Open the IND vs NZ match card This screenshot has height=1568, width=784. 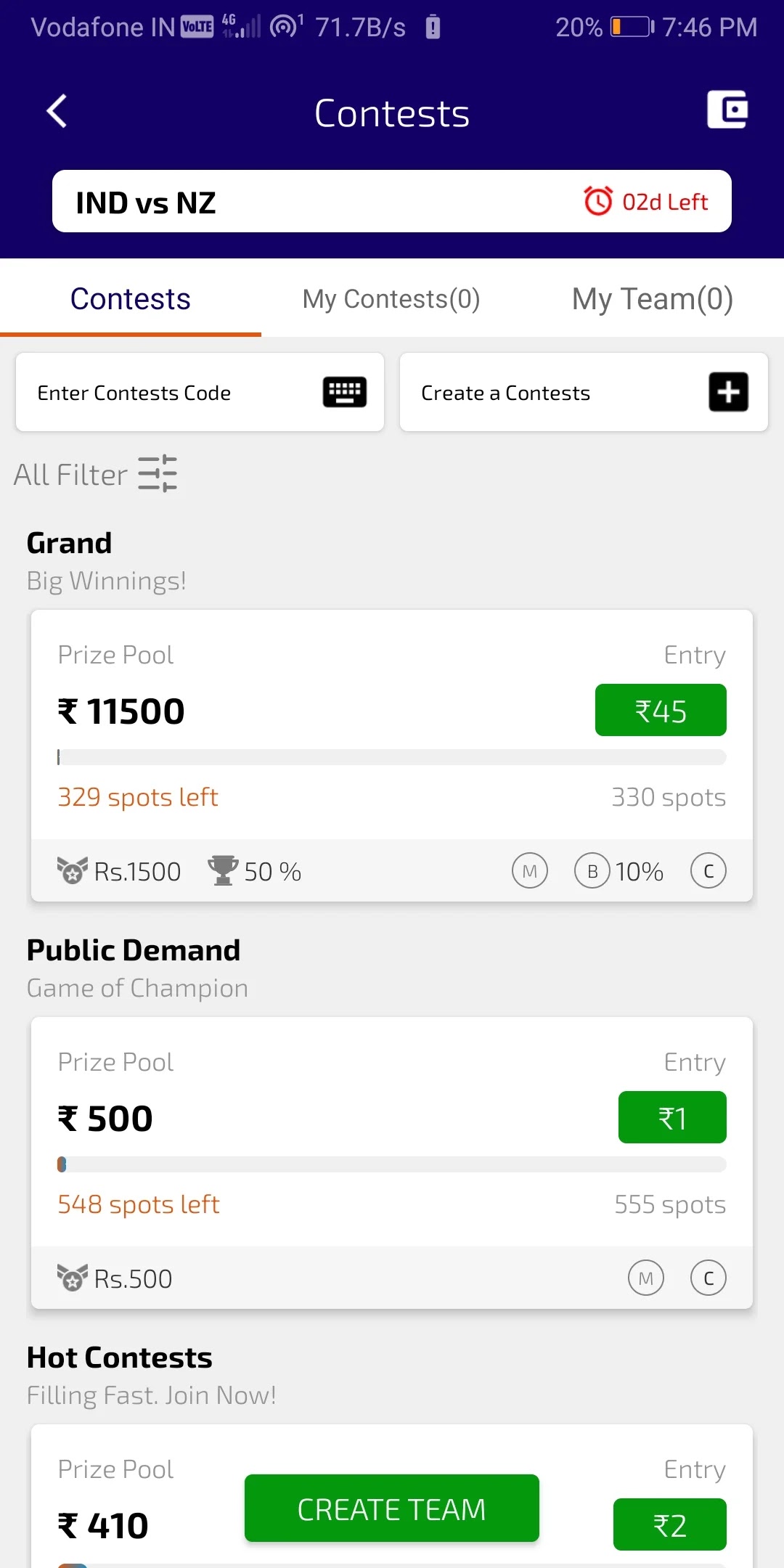(392, 202)
